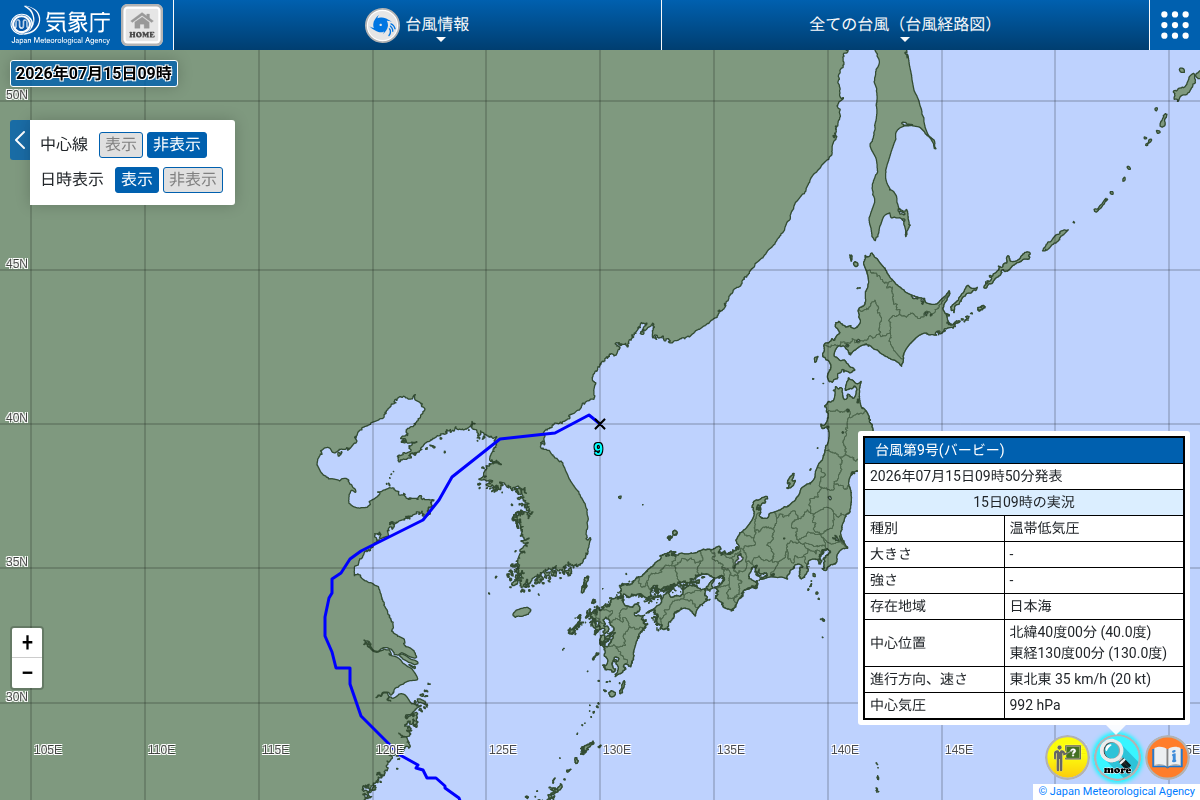Expand 全ての台風（台風経路図） dropdown

[904, 25]
